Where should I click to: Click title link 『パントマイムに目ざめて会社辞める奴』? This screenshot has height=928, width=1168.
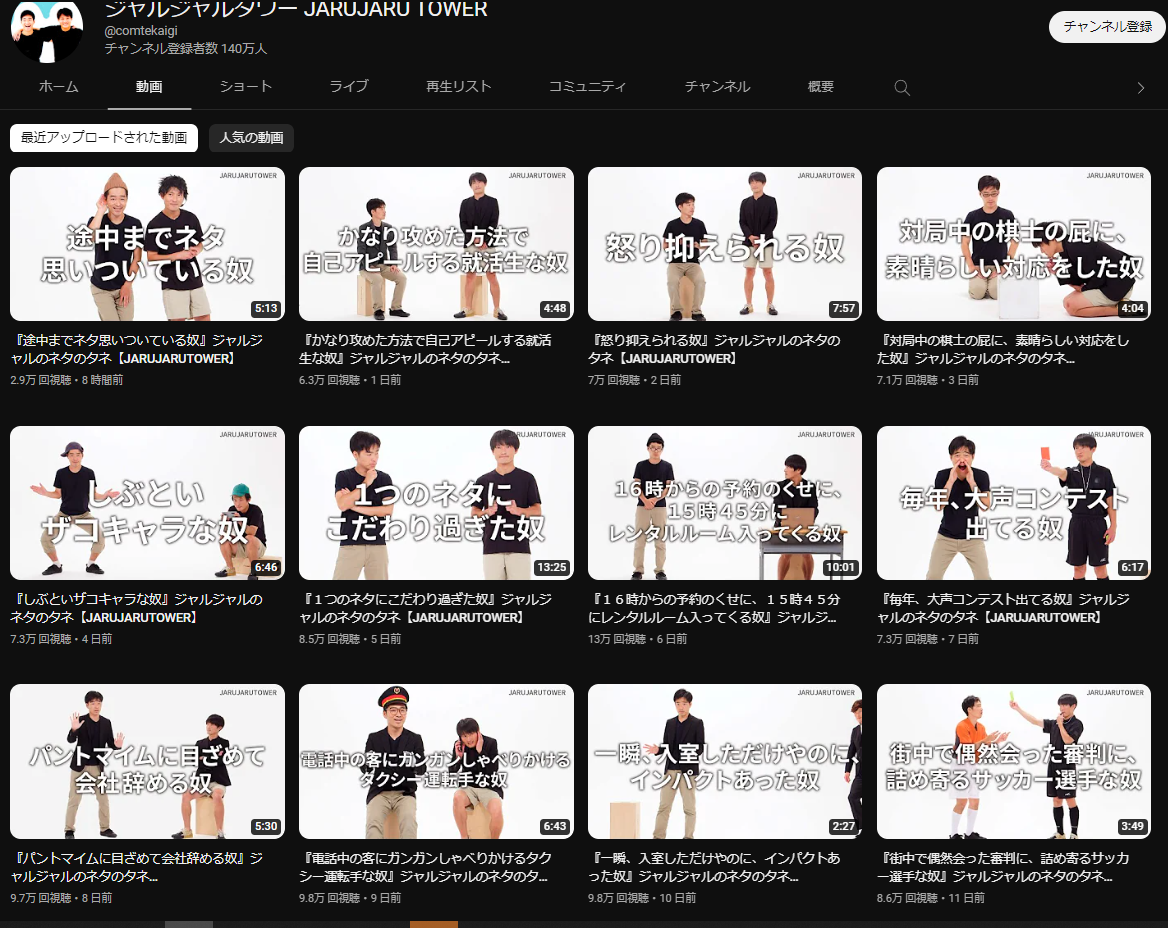pos(137,867)
